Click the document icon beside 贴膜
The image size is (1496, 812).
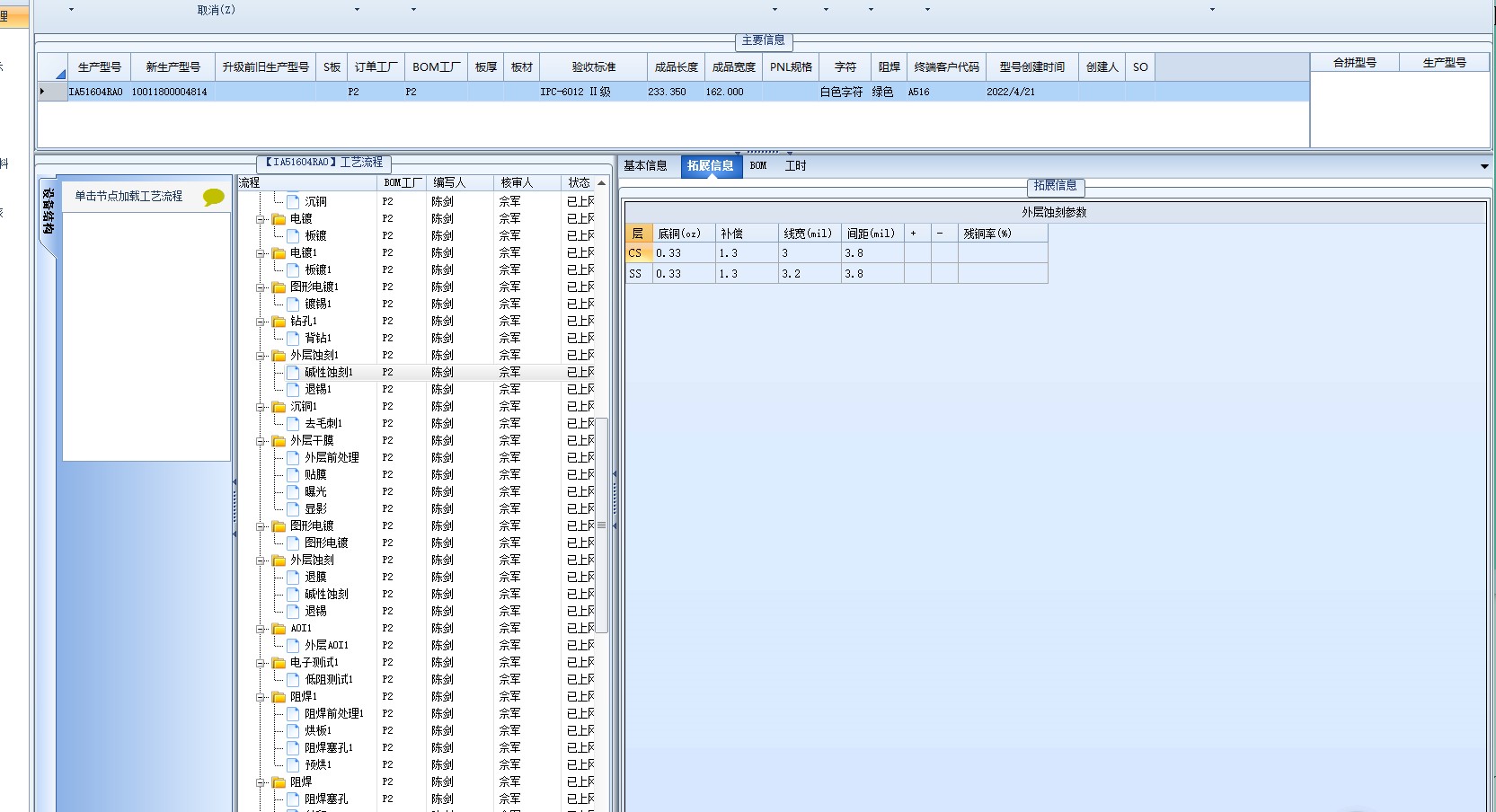[x=293, y=474]
